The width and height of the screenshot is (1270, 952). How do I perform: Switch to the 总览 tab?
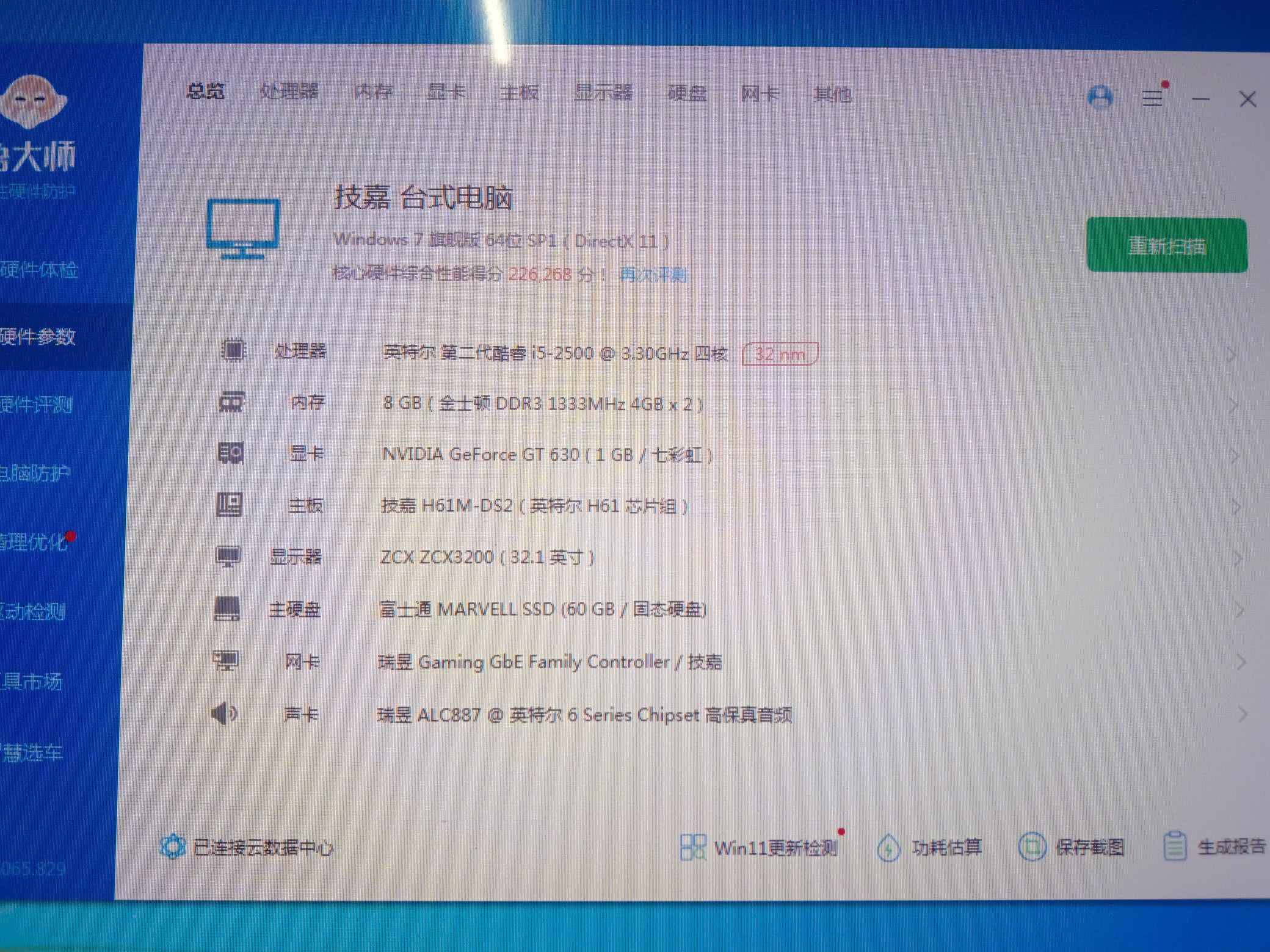[205, 92]
